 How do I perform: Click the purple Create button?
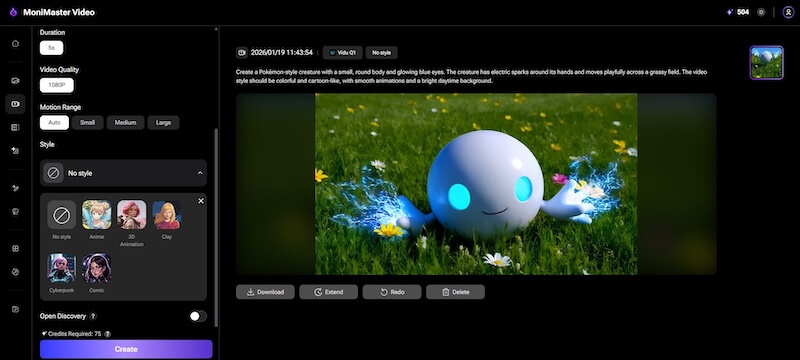pyautogui.click(x=126, y=349)
